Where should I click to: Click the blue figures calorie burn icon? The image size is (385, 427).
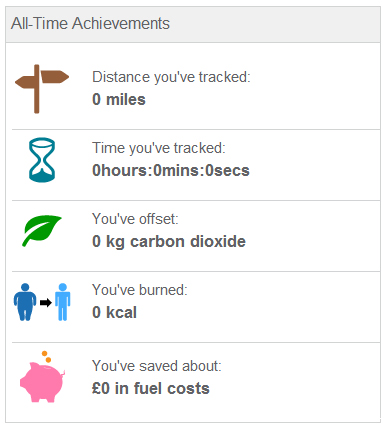point(42,302)
